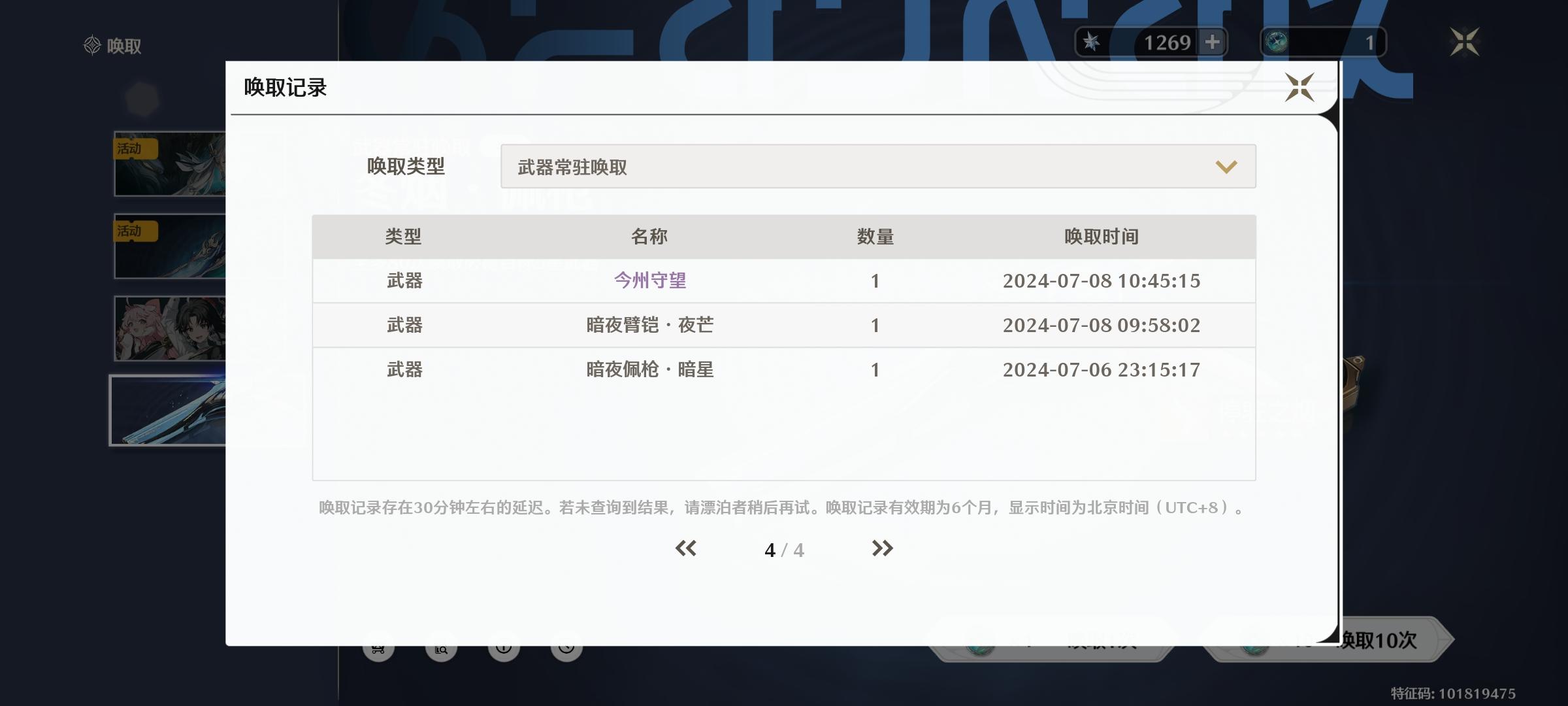Click the Astrite star currency icon
Screen dimensions: 1568x706
coord(1092,42)
